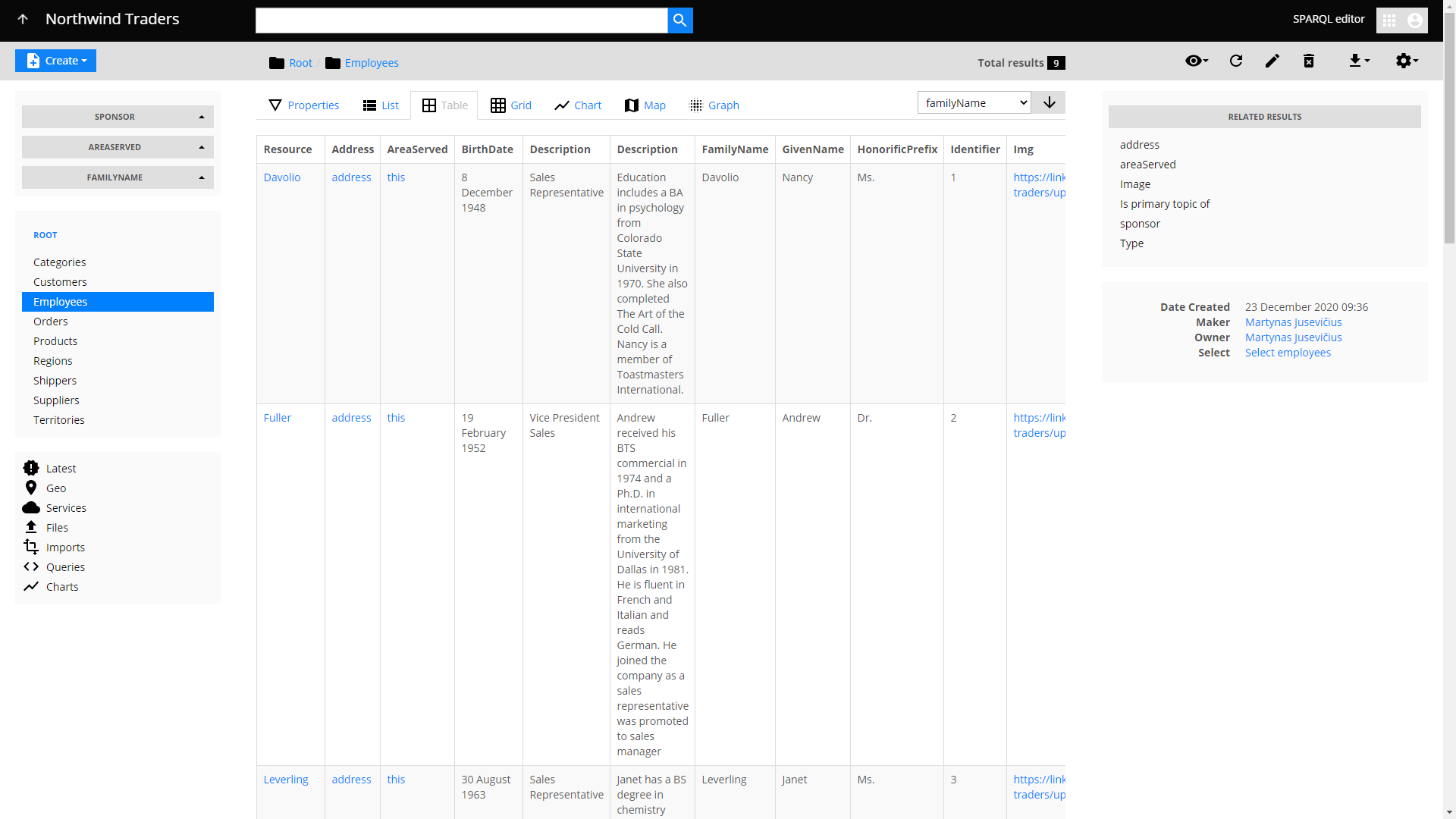Click the BirthDate column header
Viewport: 1456px width, 819px height.
[488, 149]
